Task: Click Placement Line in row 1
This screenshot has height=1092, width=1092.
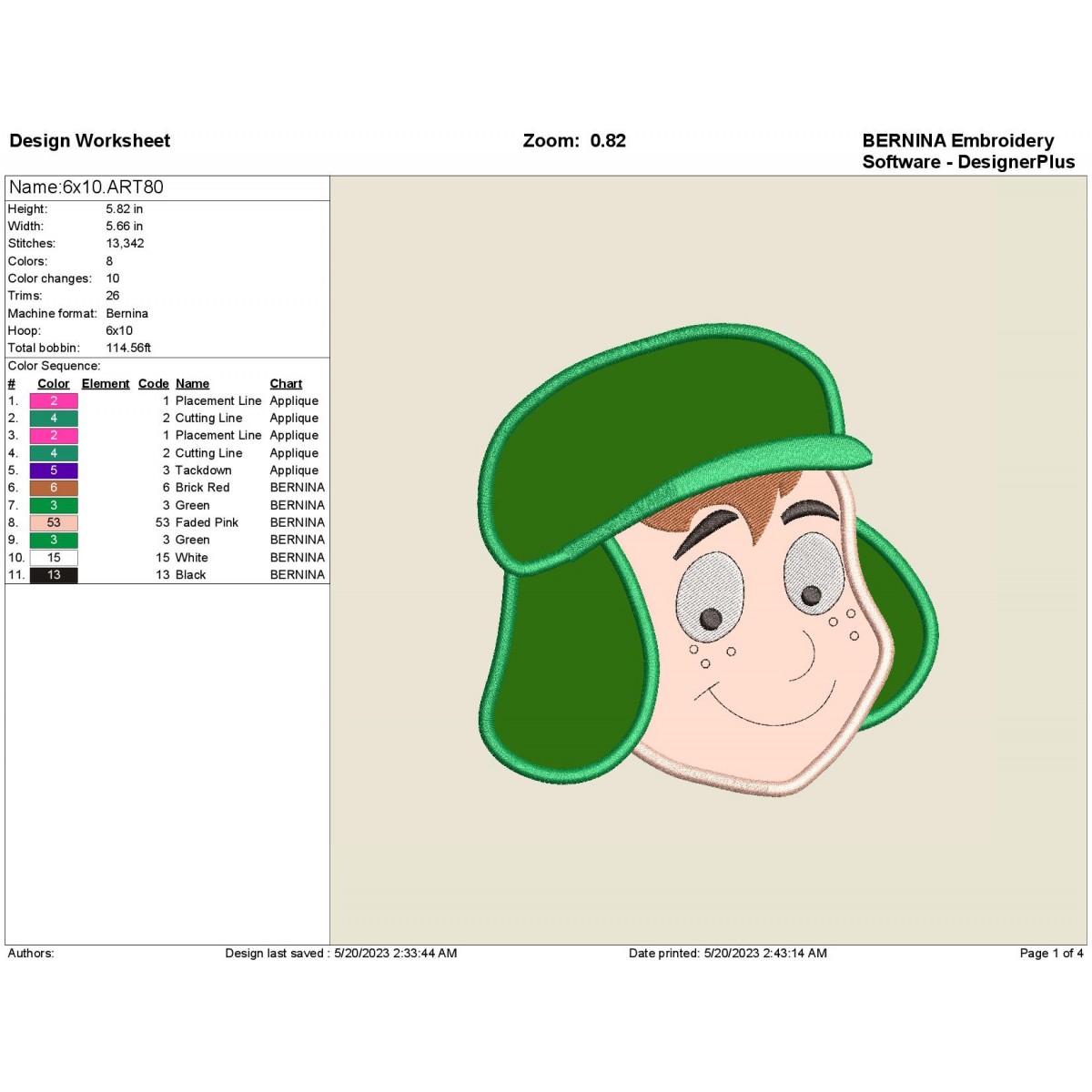Action: (218, 401)
